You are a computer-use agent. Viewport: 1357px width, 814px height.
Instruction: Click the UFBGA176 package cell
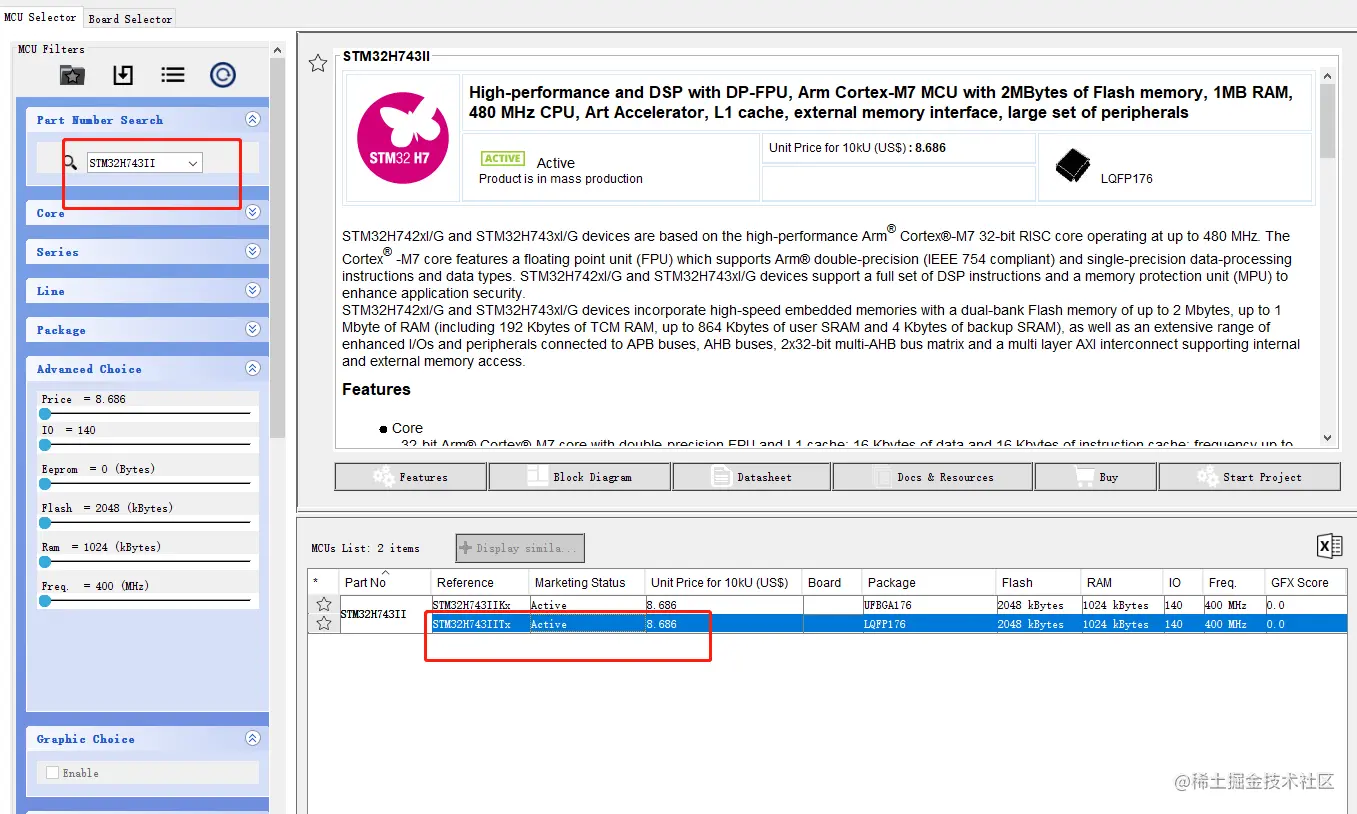[928, 605]
